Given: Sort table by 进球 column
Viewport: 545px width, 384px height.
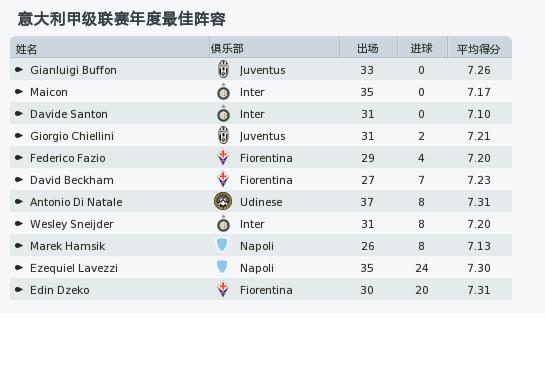Looking at the screenshot, I should point(421,48).
